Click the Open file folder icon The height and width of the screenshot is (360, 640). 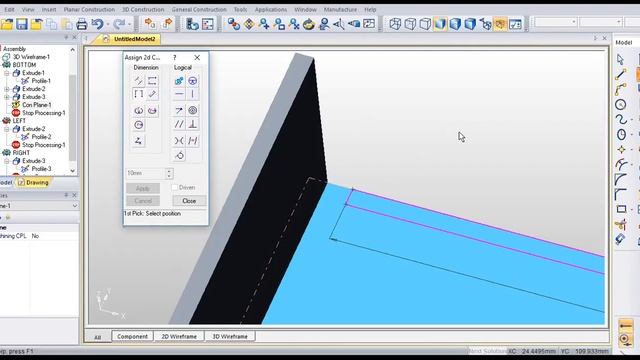point(7,24)
